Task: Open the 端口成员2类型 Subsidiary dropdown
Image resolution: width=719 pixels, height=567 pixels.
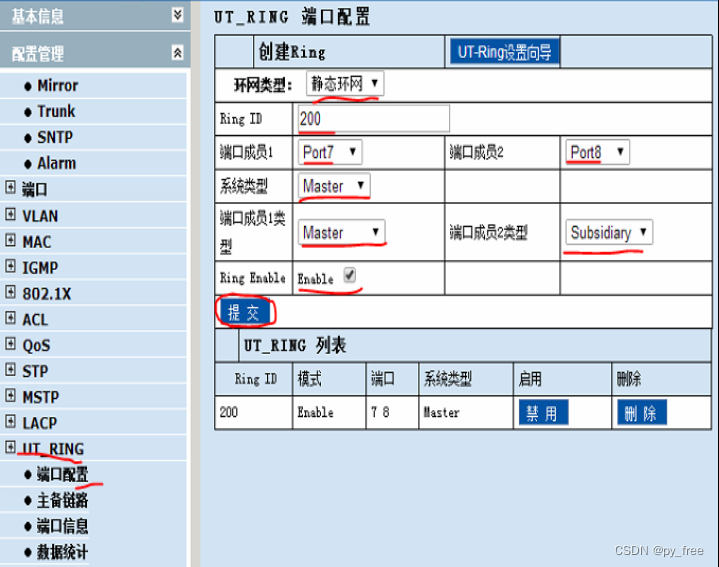Action: (x=609, y=232)
